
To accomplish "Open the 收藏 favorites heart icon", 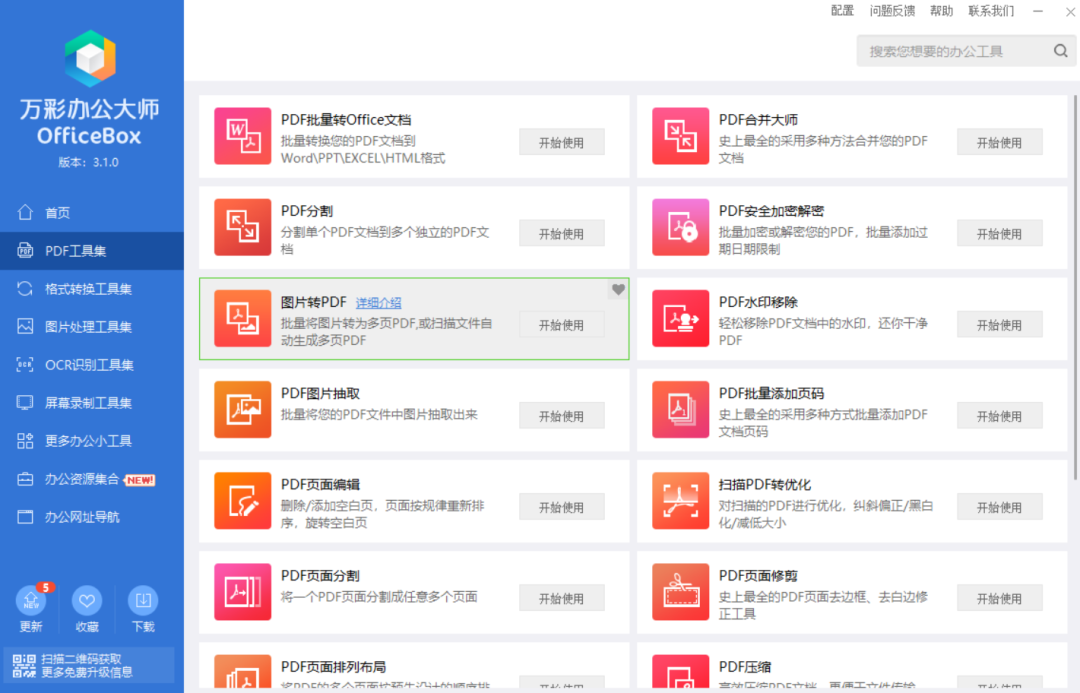I will pos(87,601).
